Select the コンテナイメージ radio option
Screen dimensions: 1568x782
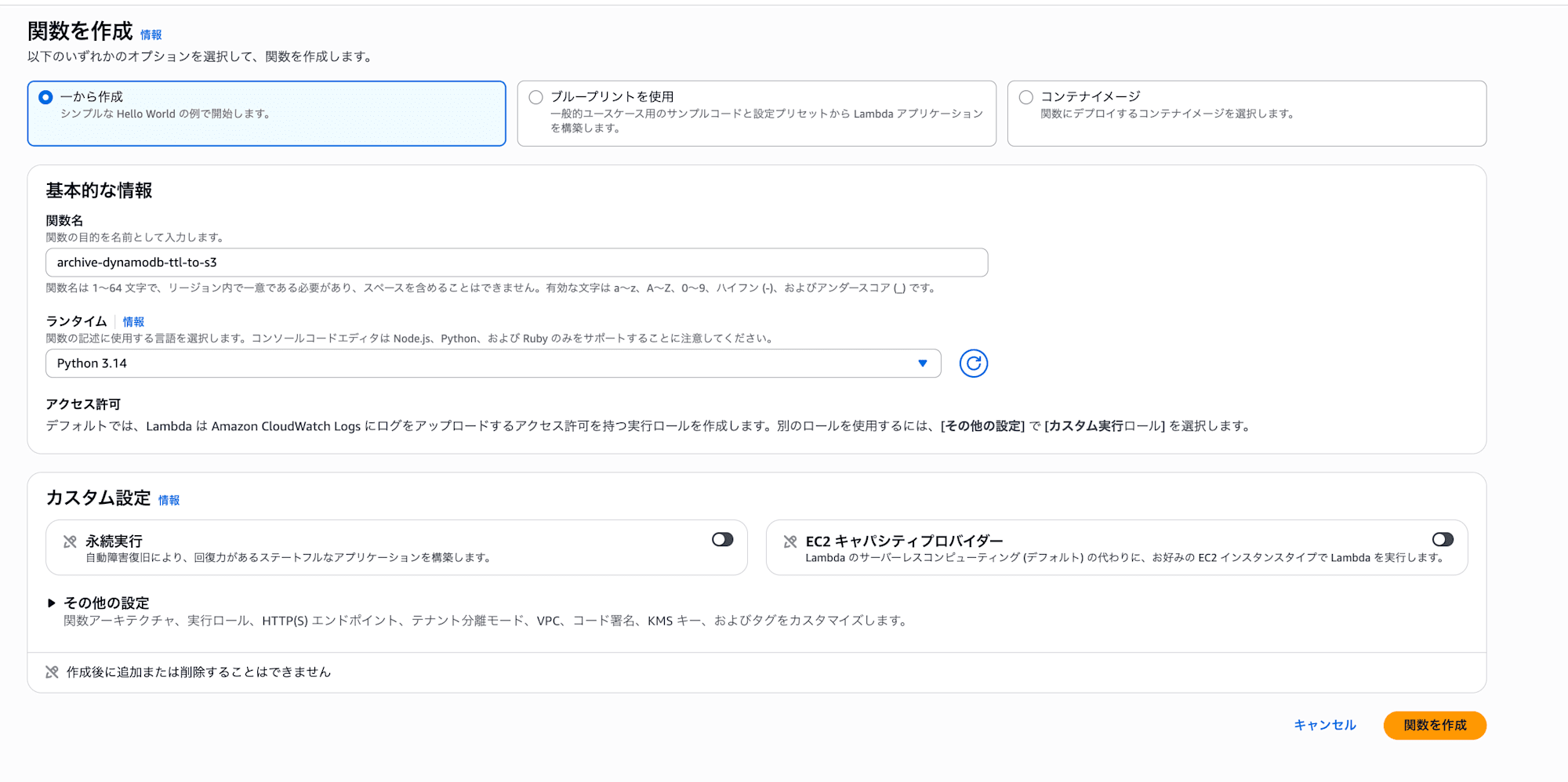1025,97
